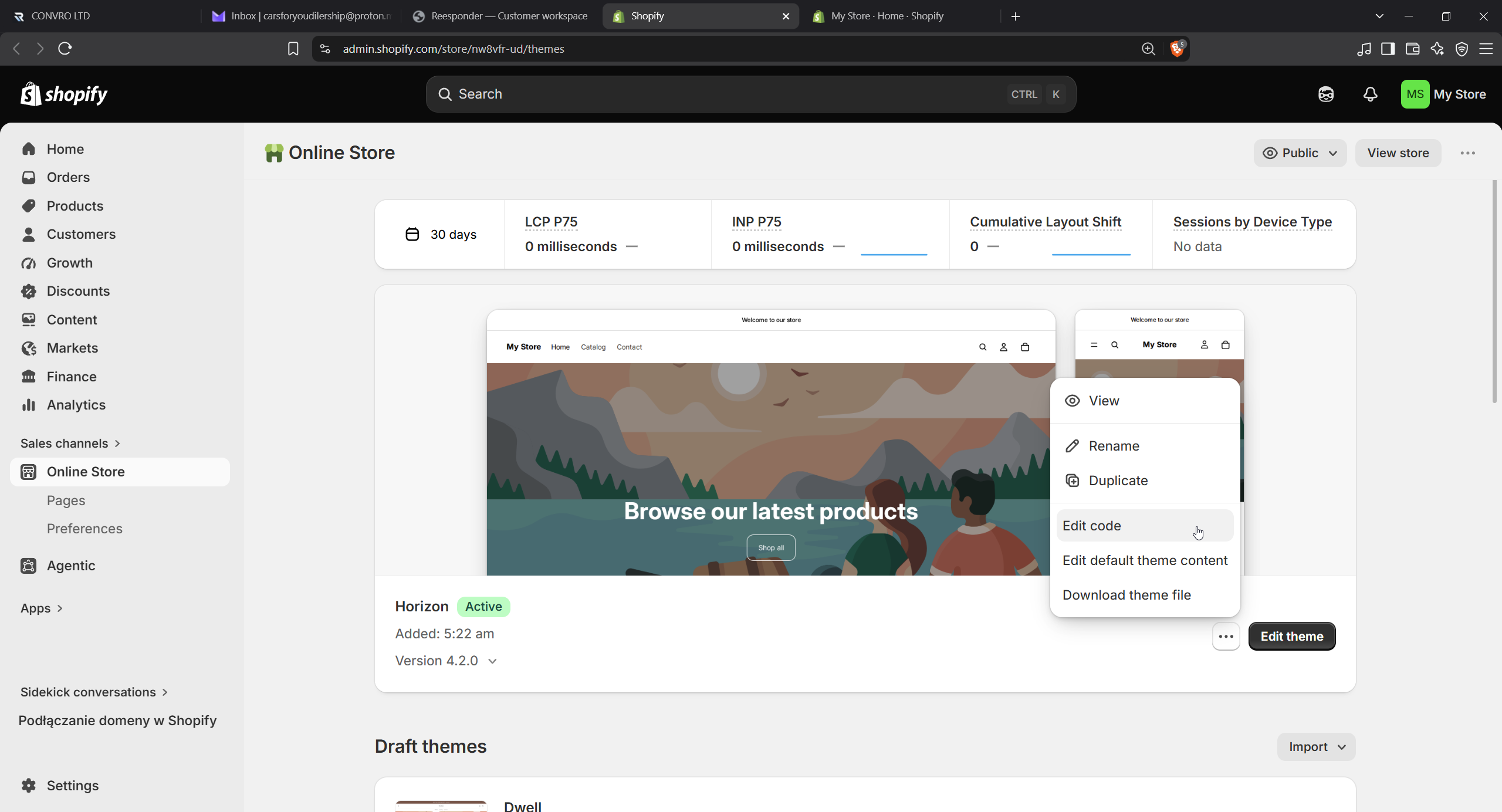
Task: Open the browser tab list chevron
Action: pos(1379,16)
